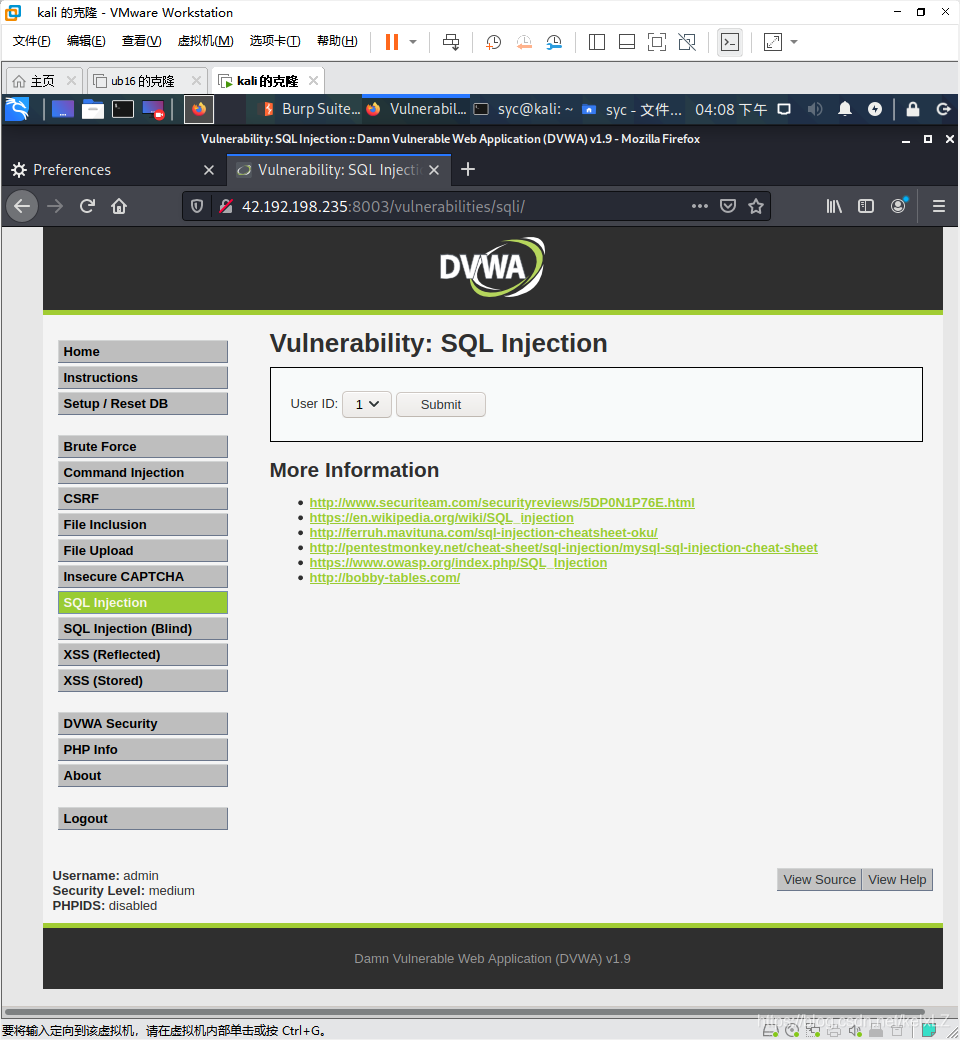Click the tracking protection shield icon
The width and height of the screenshot is (960, 1040).
tap(196, 206)
